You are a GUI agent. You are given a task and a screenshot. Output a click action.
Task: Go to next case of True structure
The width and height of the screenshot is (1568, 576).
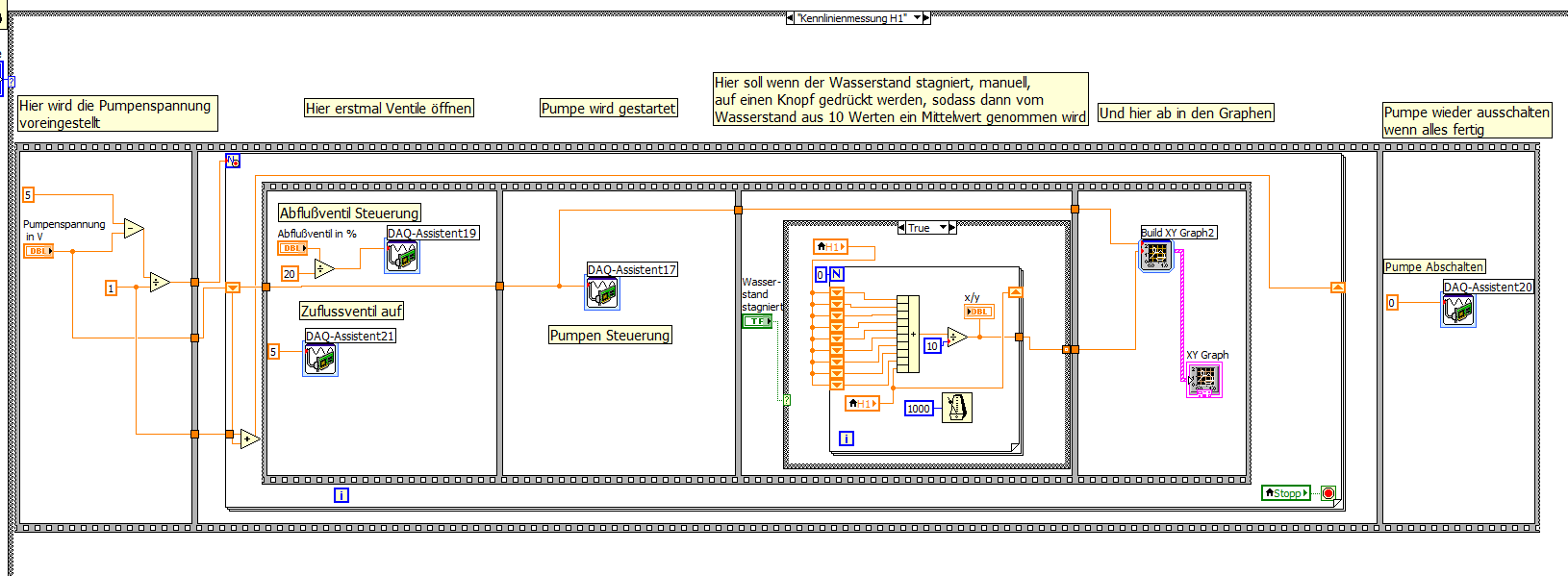click(953, 228)
